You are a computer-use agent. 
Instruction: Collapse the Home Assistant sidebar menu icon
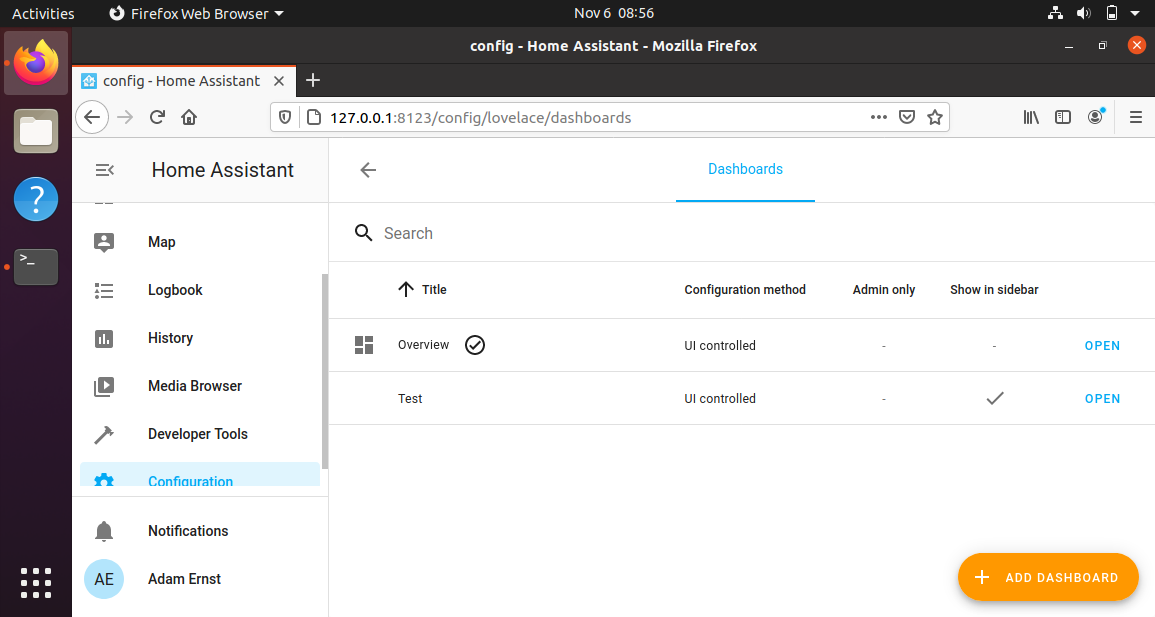click(x=105, y=170)
